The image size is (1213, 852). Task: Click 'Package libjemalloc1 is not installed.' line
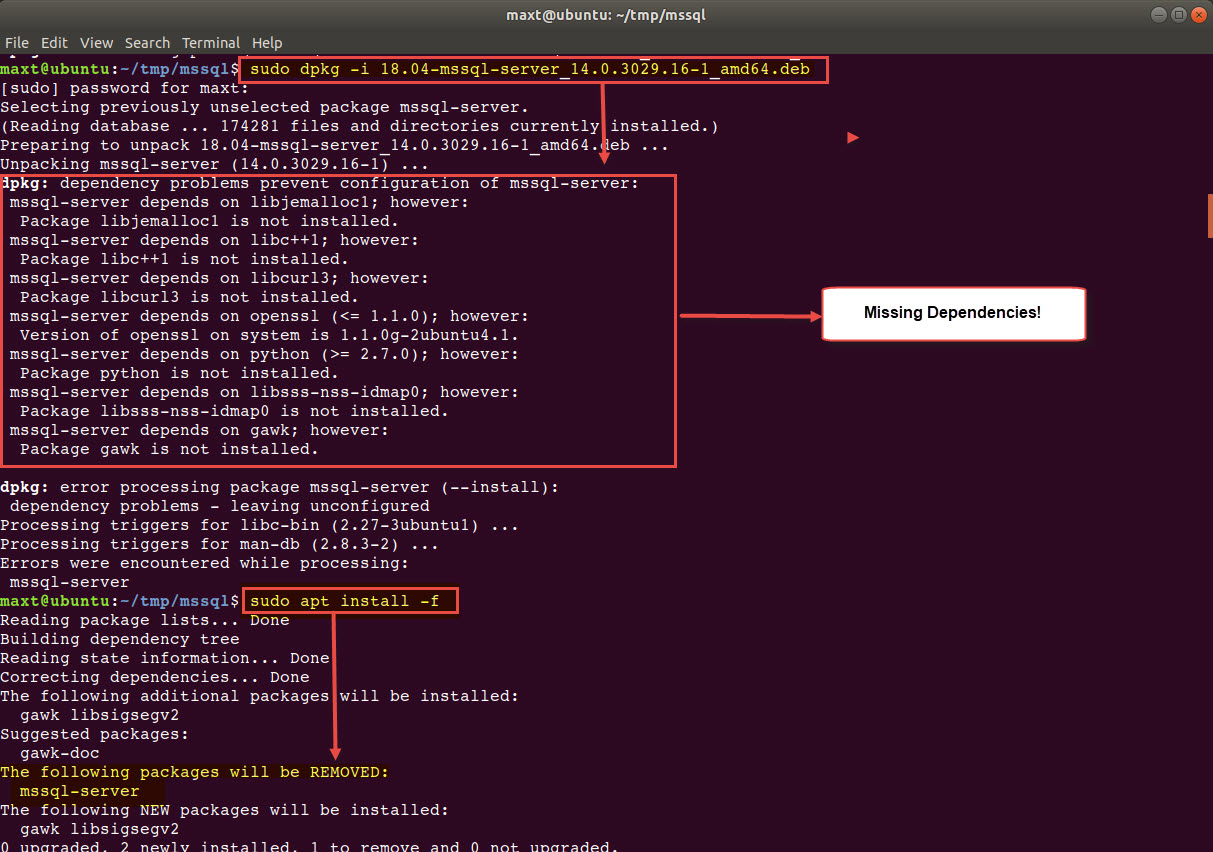pyautogui.click(x=209, y=222)
